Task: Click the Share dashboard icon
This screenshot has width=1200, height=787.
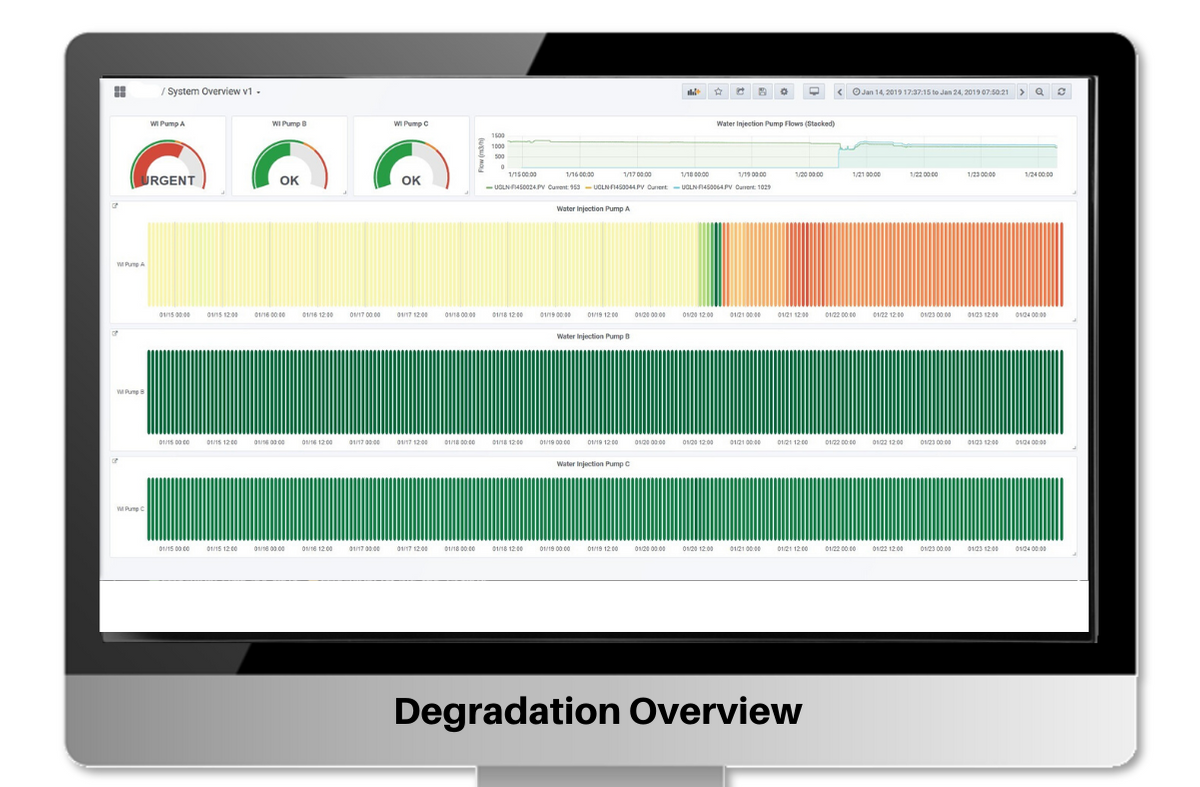Action: (740, 91)
